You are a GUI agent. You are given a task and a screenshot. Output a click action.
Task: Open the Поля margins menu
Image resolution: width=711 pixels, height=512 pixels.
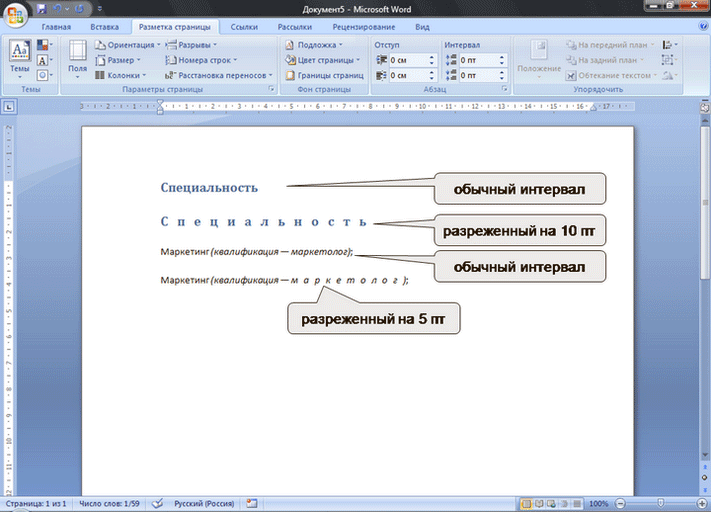coord(78,59)
